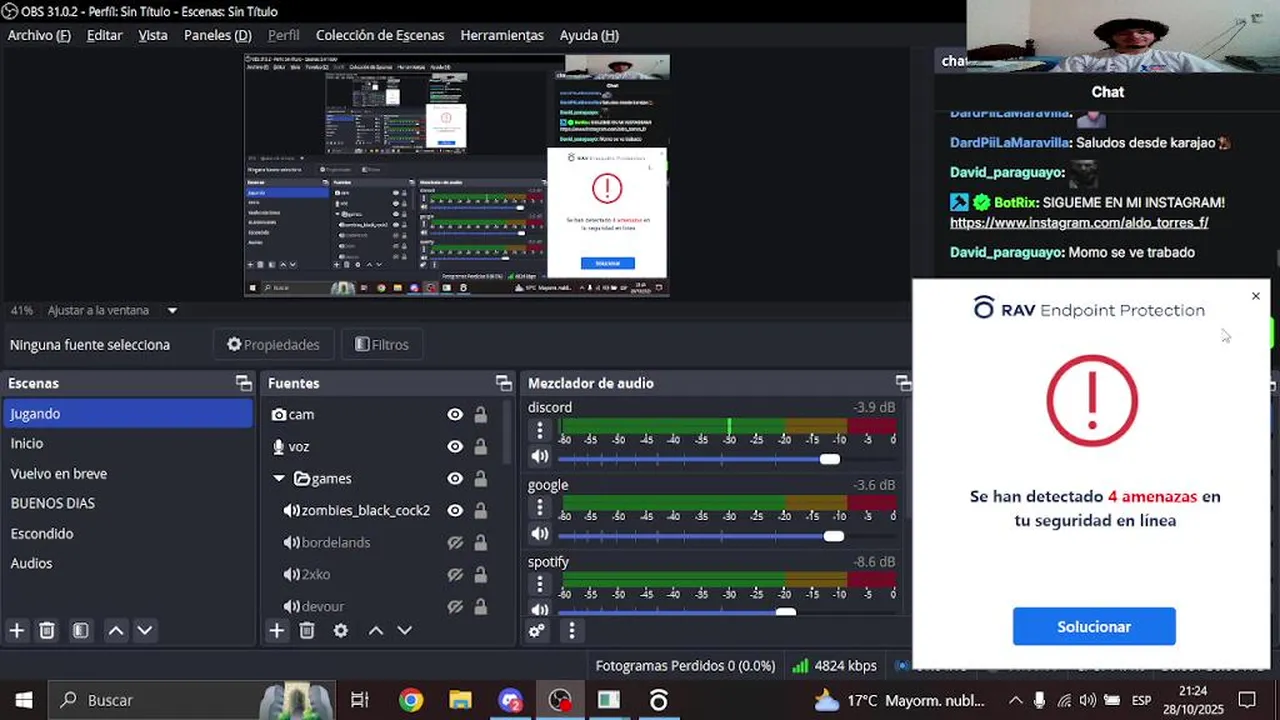Click the Buscar search box on taskbar
The image size is (1280, 720).
click(190, 700)
